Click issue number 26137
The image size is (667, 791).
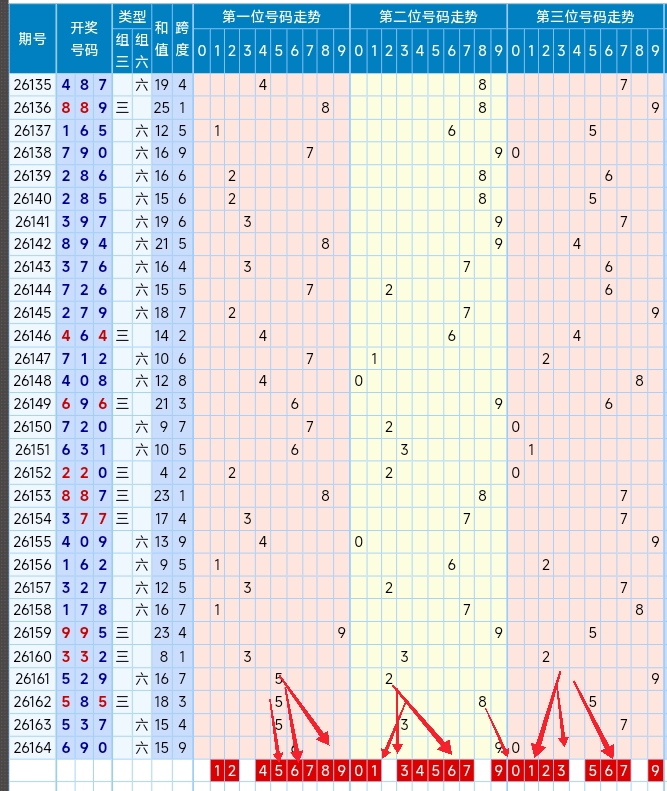pos(33,131)
